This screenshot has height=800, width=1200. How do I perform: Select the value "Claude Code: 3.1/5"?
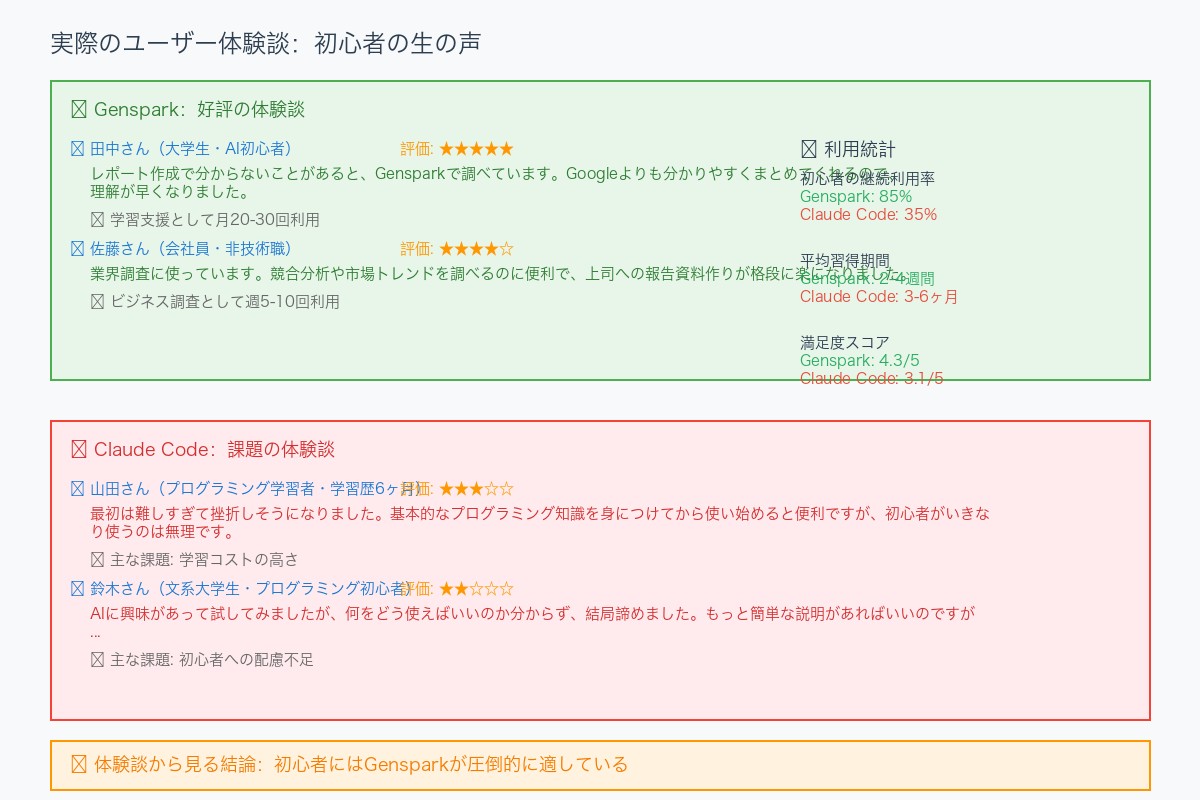872,378
